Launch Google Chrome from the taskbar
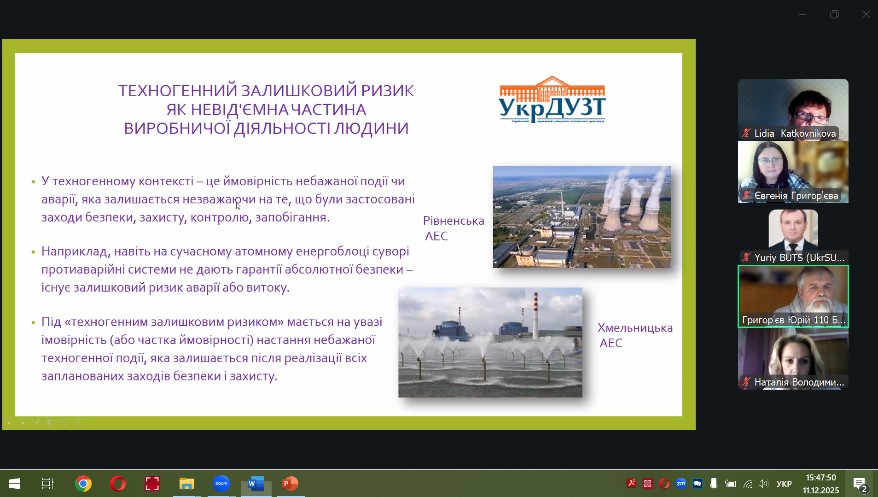Viewport: 878px width, 497px height. coord(84,484)
